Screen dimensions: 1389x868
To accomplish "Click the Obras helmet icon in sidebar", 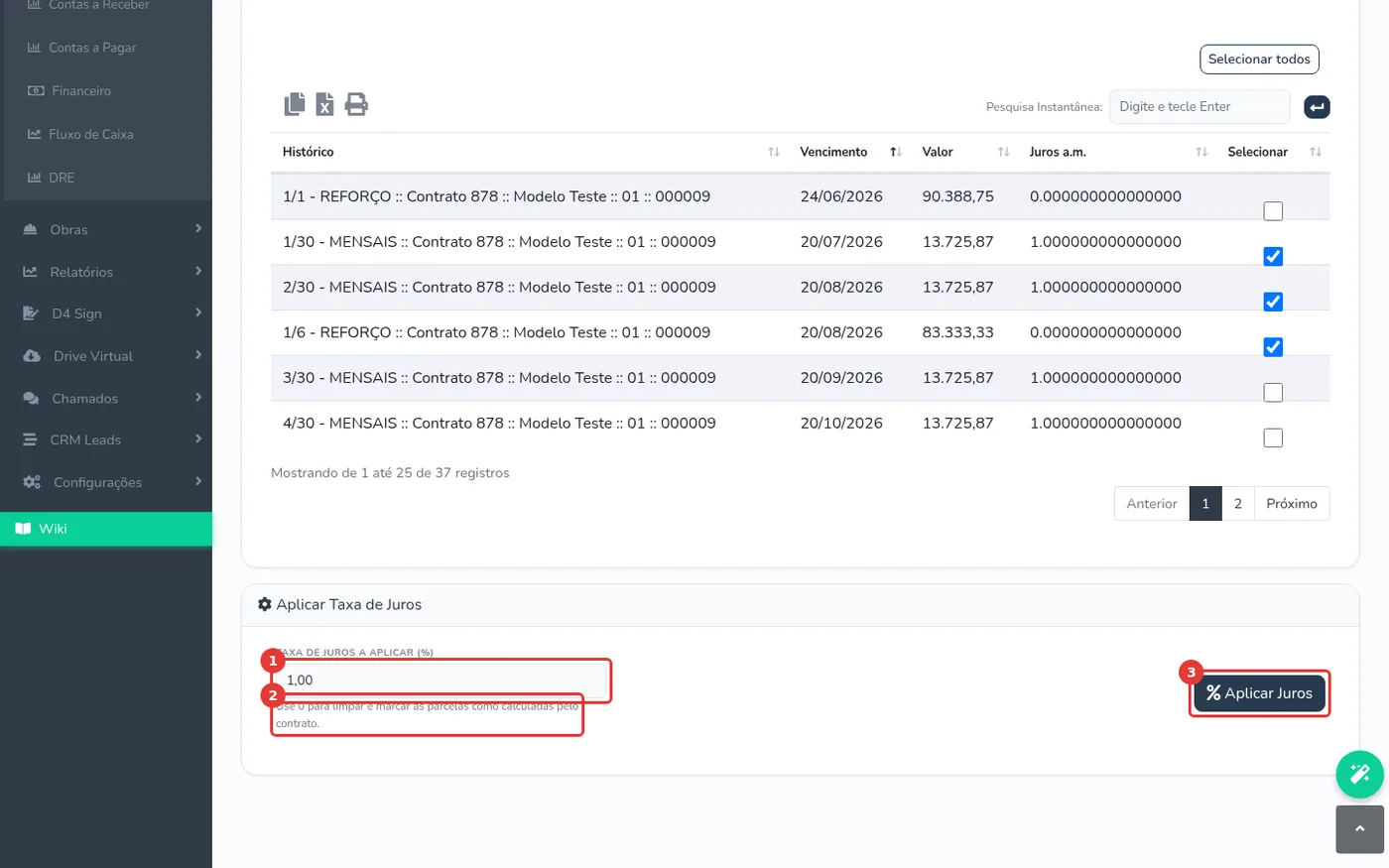I will tap(31, 229).
